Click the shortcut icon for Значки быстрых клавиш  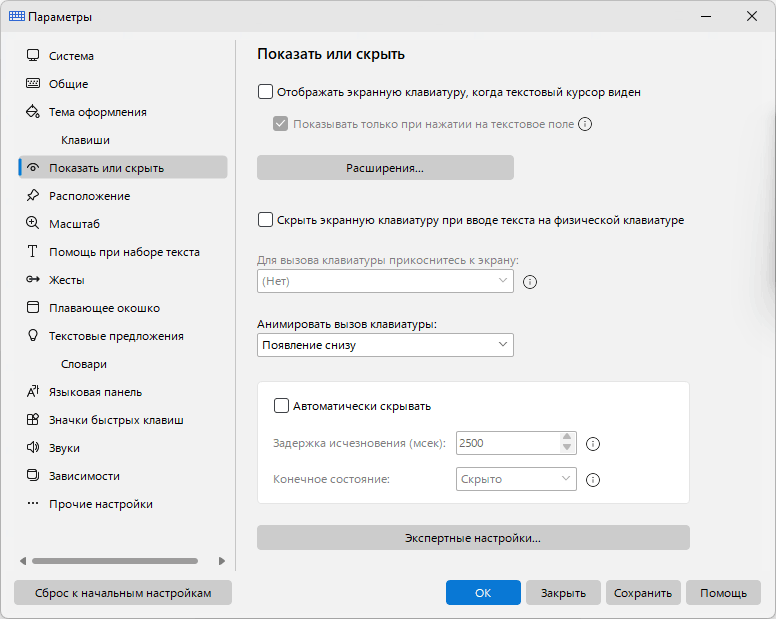point(33,420)
